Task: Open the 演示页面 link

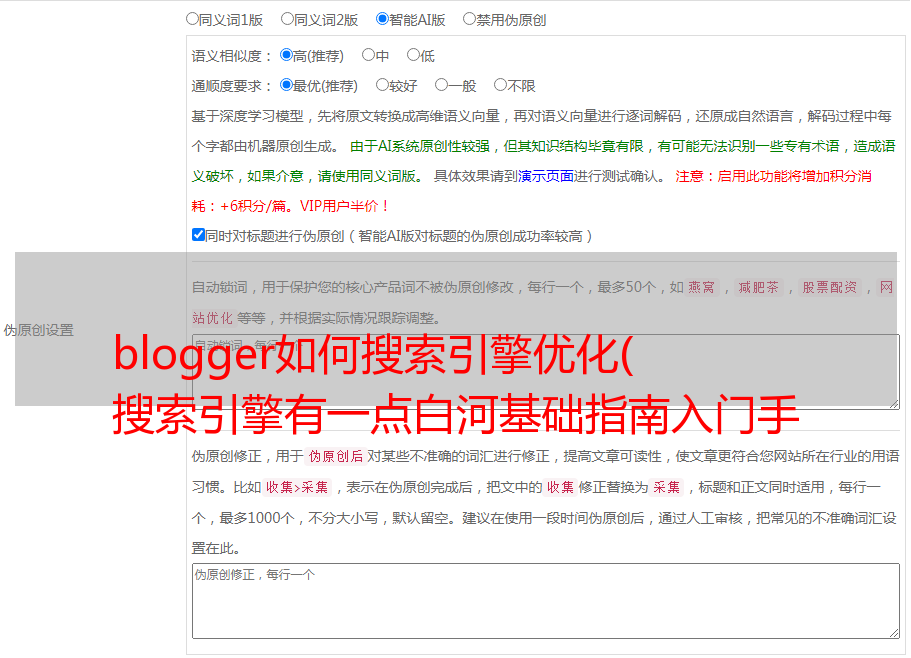Action: (545, 176)
